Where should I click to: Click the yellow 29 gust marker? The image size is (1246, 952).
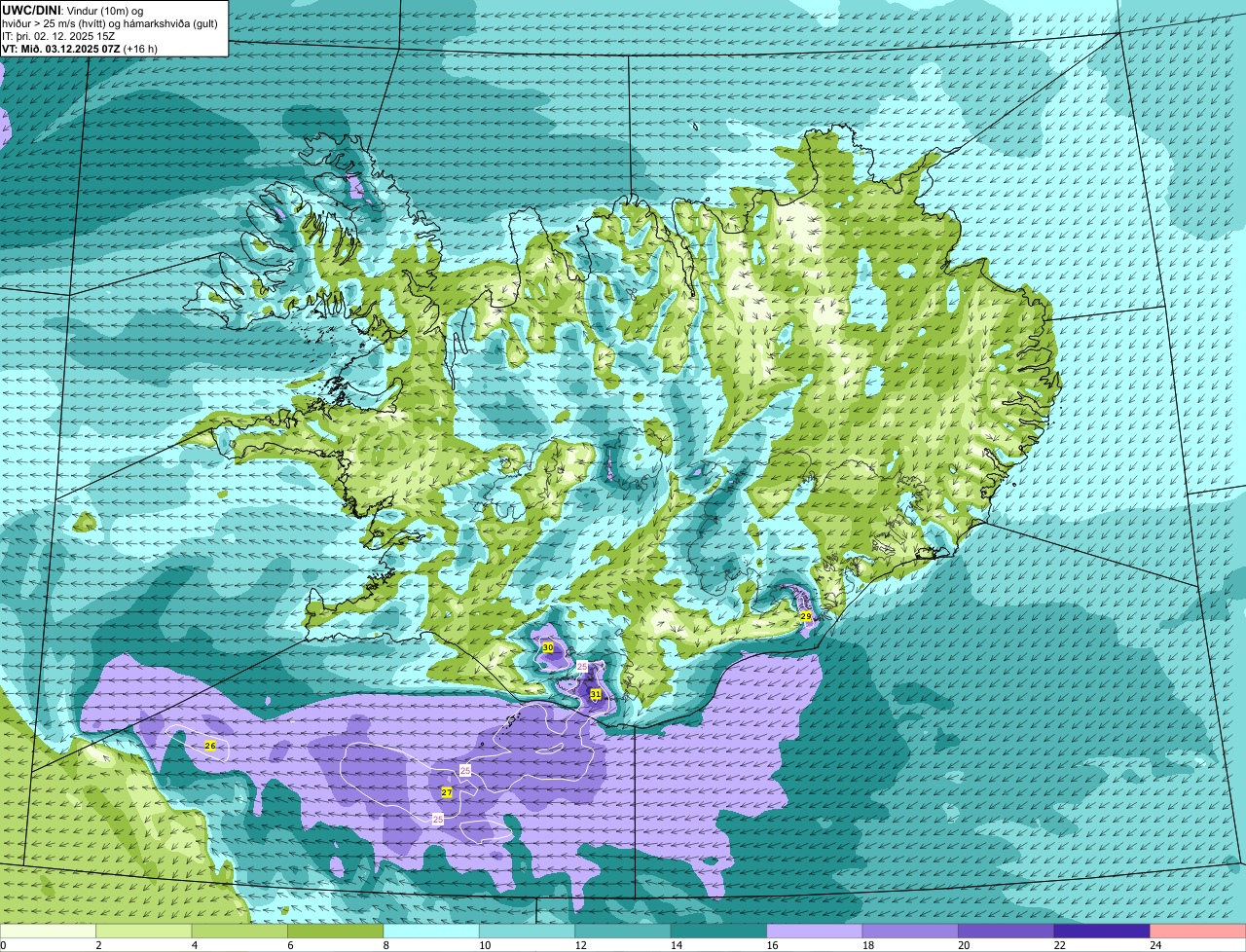(806, 616)
